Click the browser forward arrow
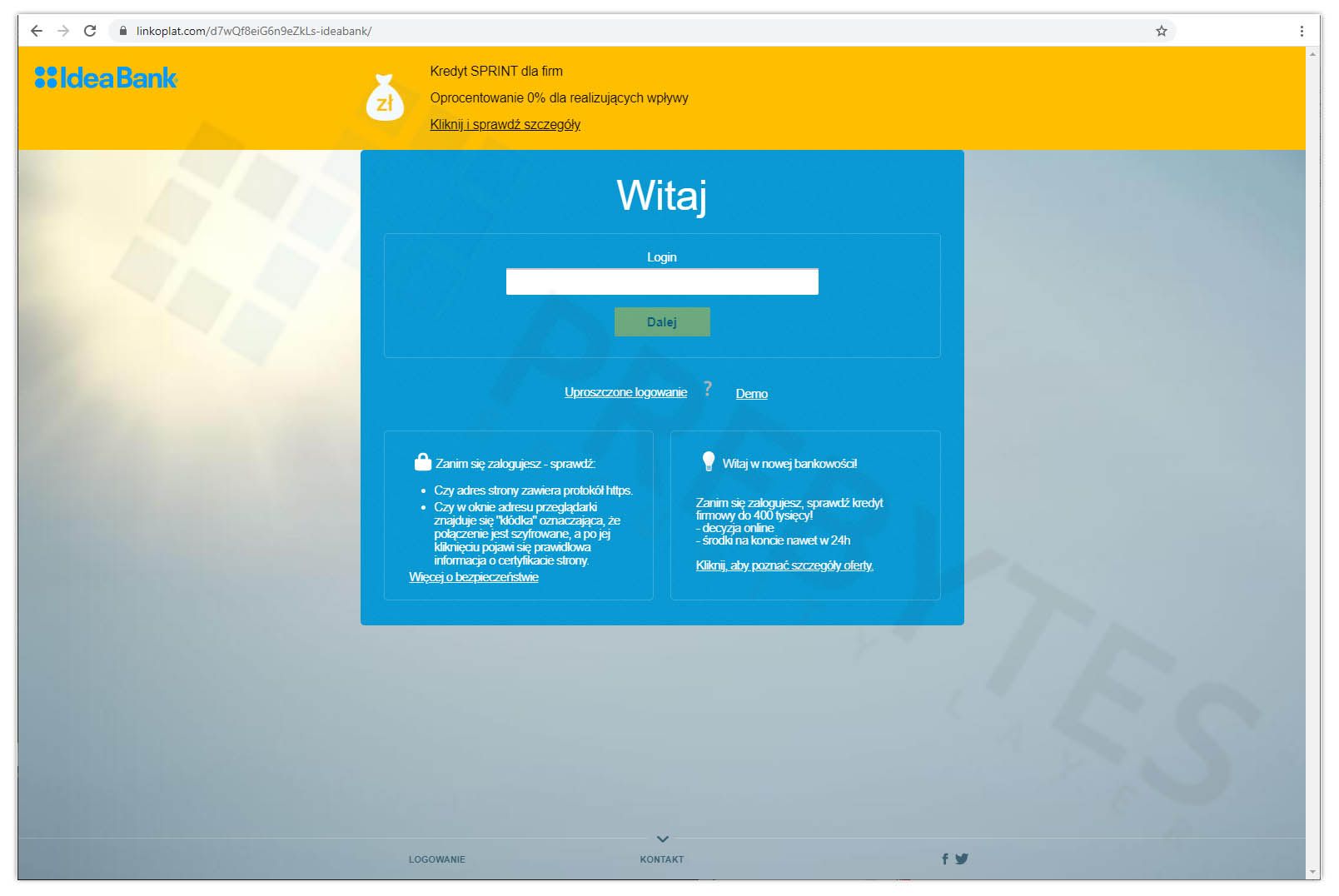This screenshot has width=1339, height=896. click(x=63, y=31)
